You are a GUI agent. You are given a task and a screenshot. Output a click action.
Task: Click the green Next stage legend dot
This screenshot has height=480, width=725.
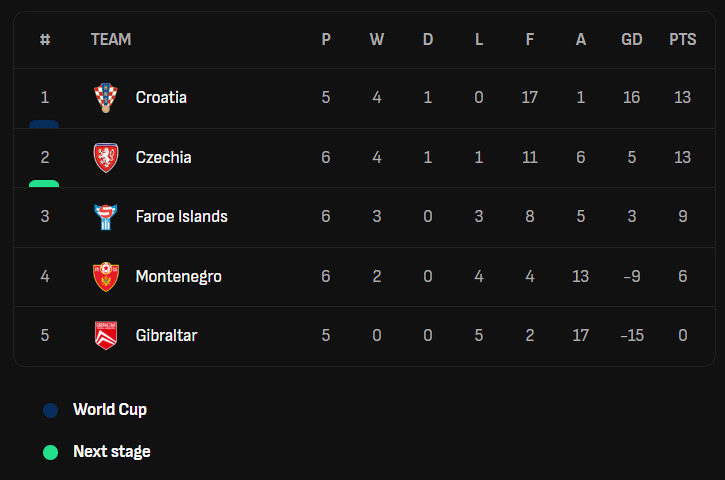51,452
